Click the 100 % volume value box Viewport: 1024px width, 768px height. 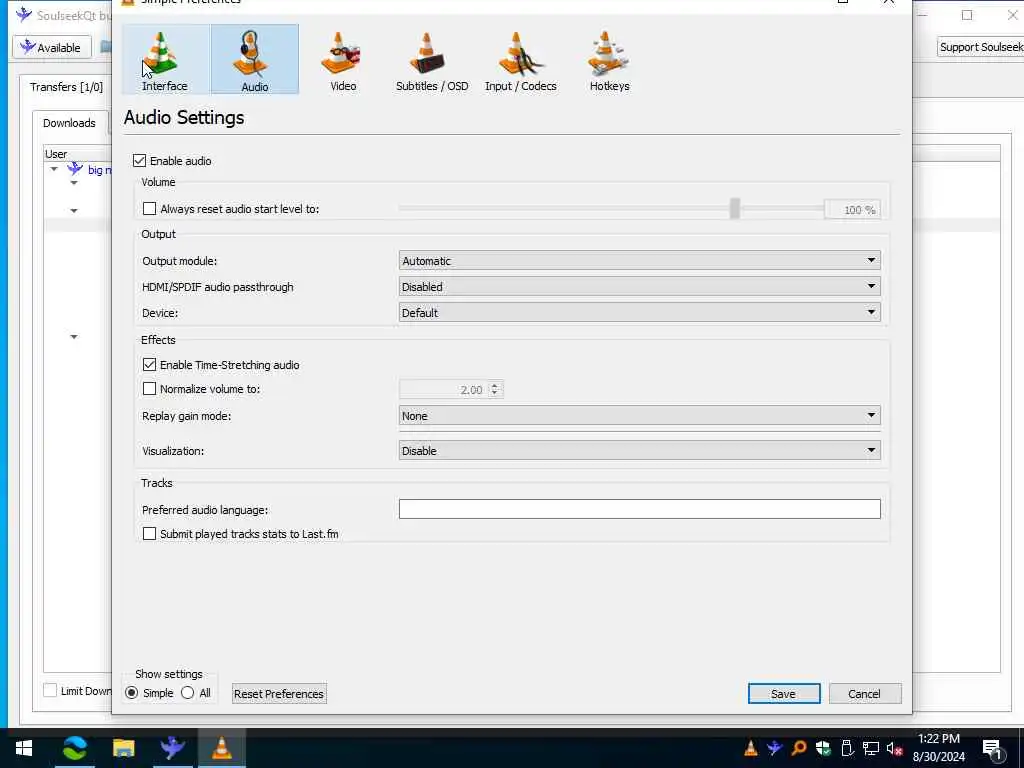[x=852, y=210]
